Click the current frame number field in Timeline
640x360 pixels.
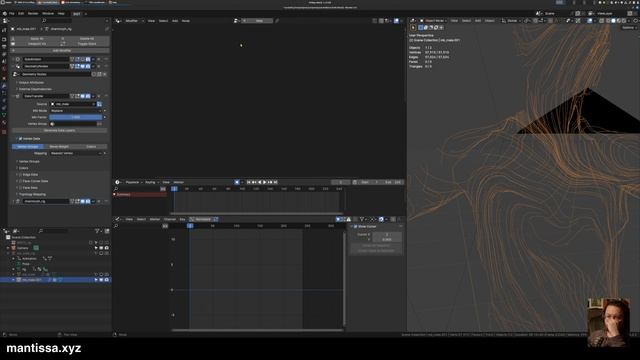tap(341, 182)
